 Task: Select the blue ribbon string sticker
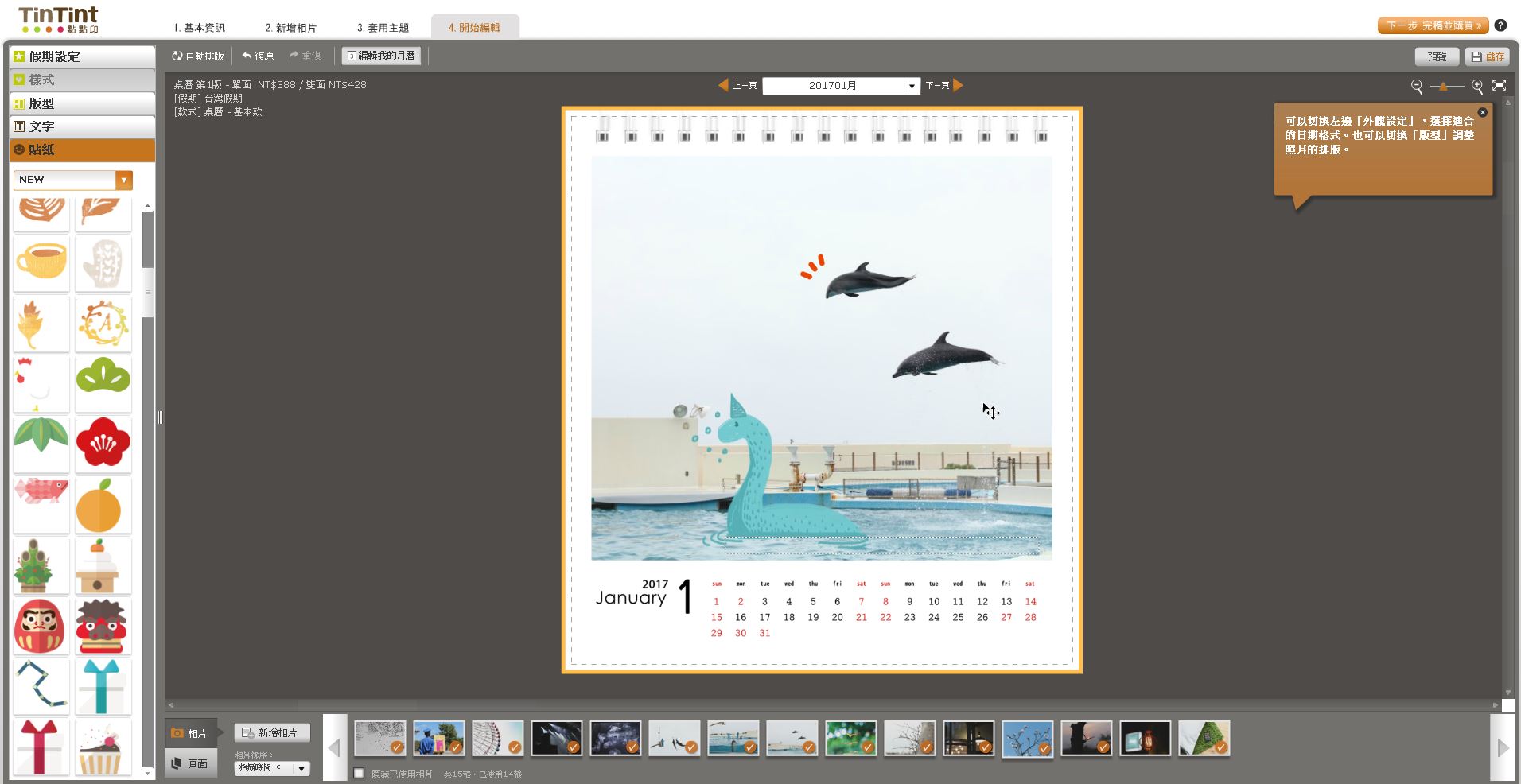pos(41,686)
